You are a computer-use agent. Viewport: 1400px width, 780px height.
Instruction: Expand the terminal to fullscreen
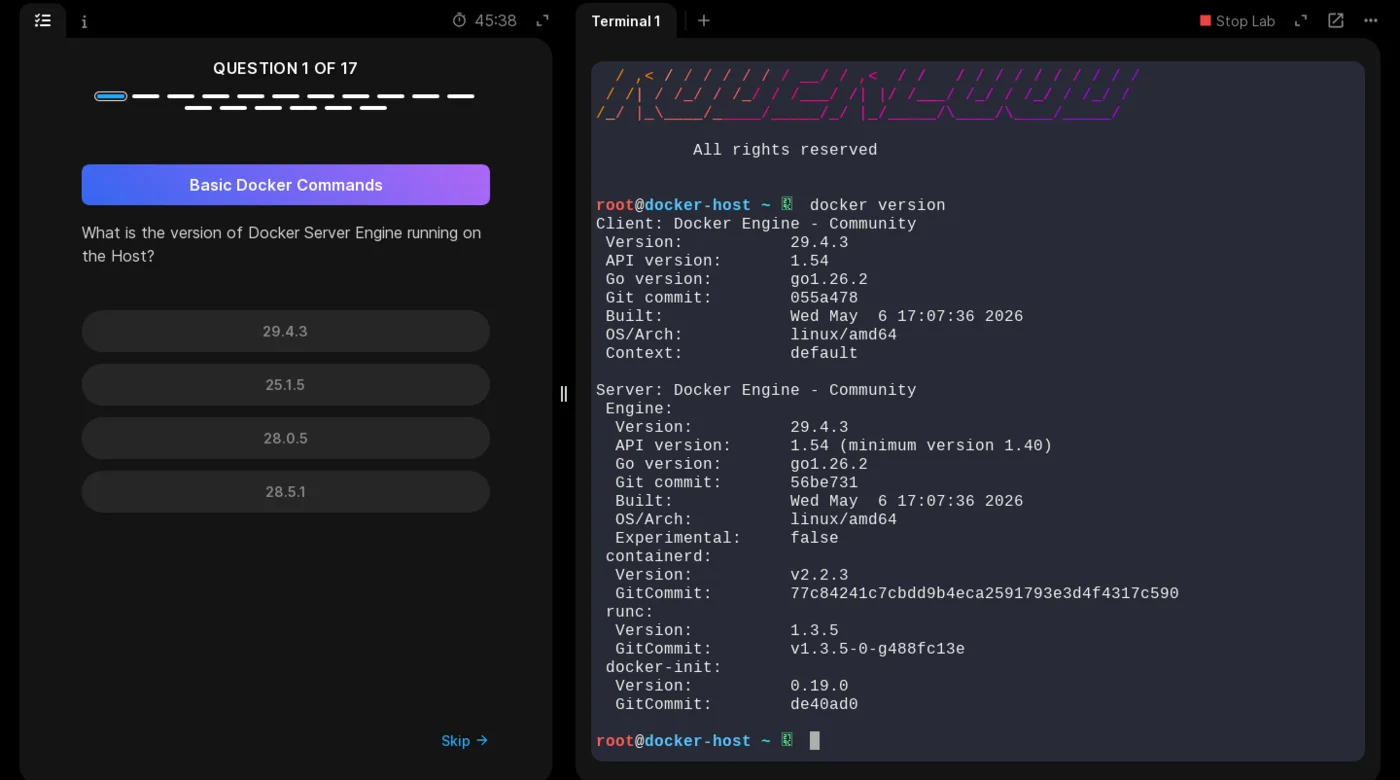coord(1301,20)
